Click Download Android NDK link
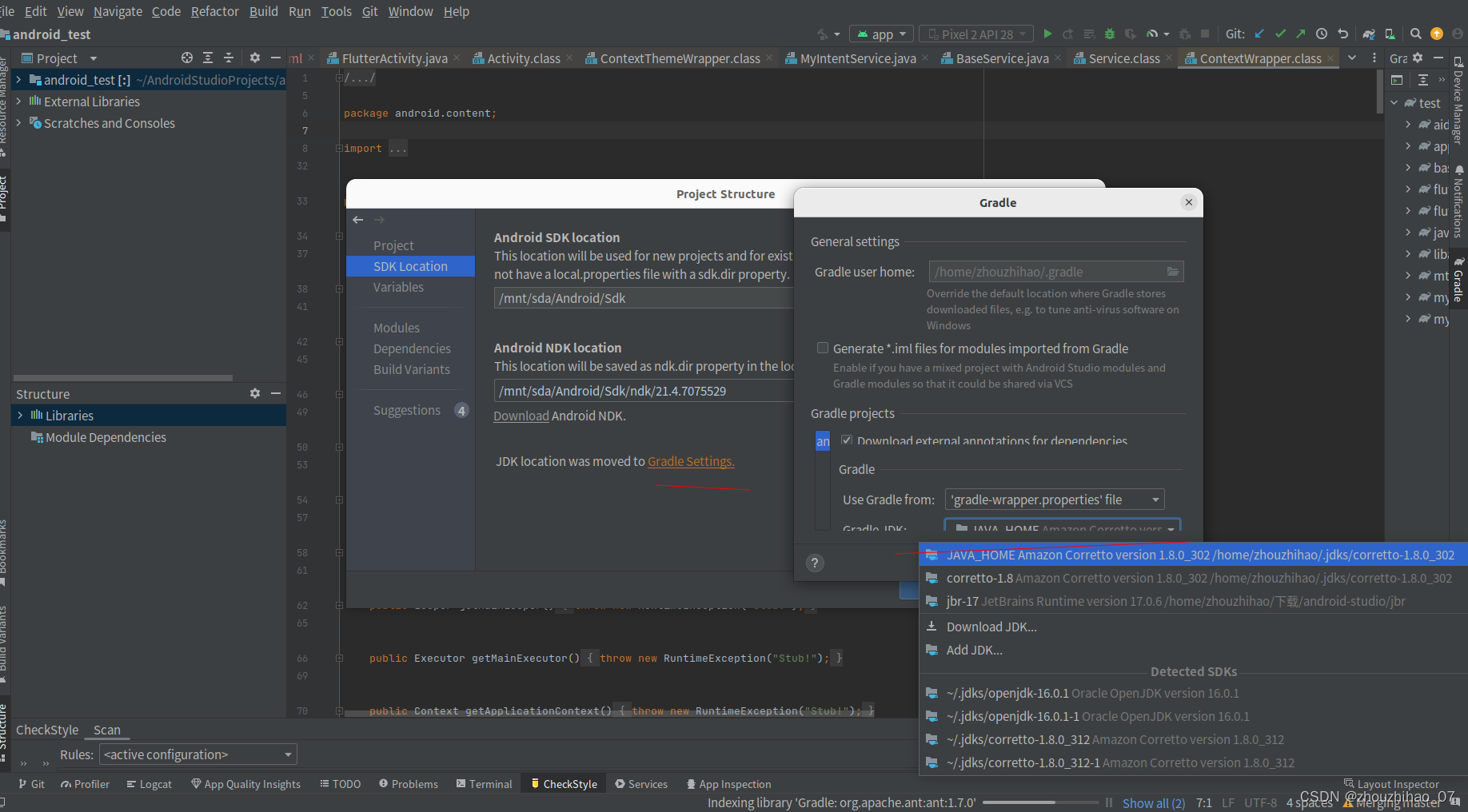 [521, 416]
